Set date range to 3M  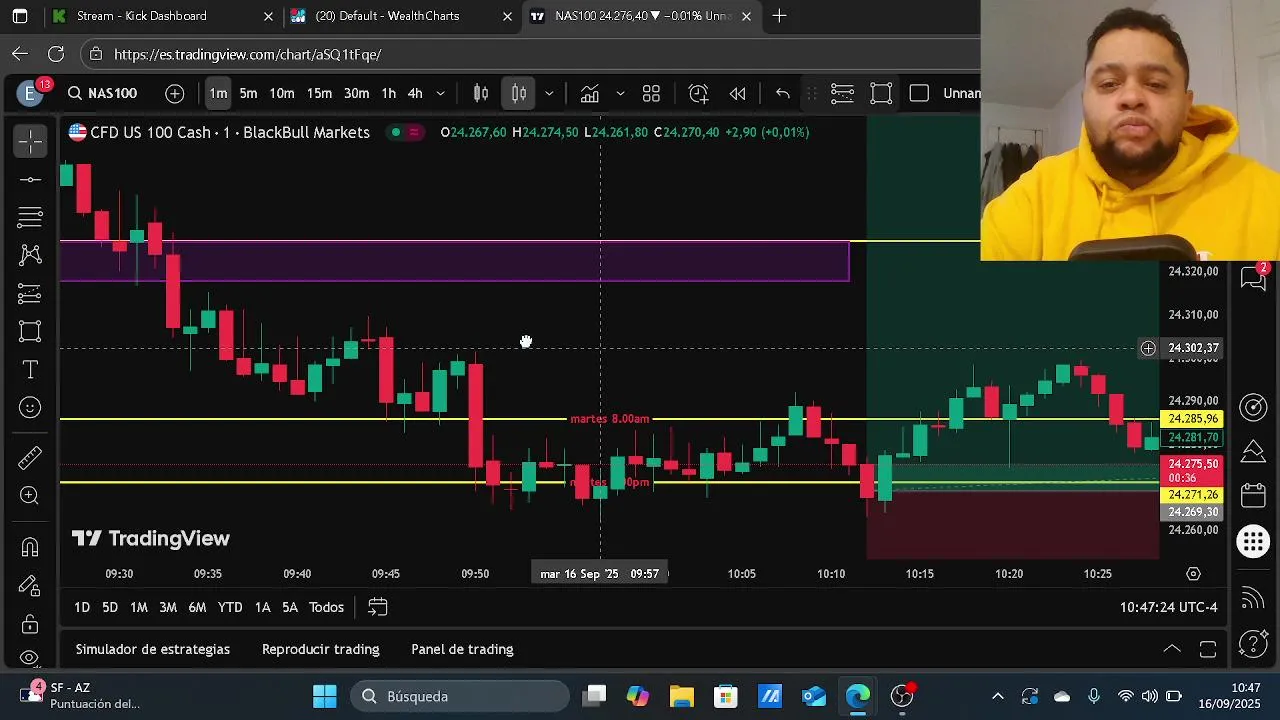tap(168, 607)
